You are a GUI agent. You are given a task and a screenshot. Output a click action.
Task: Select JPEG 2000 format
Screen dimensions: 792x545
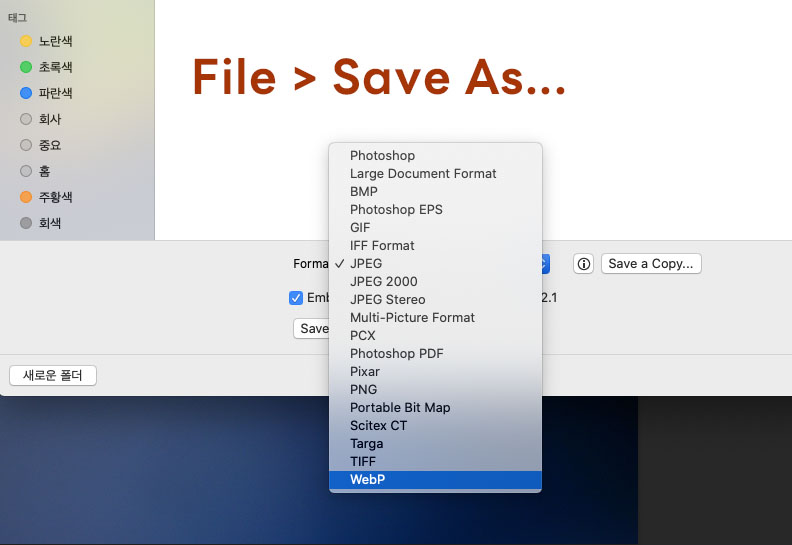click(x=435, y=282)
